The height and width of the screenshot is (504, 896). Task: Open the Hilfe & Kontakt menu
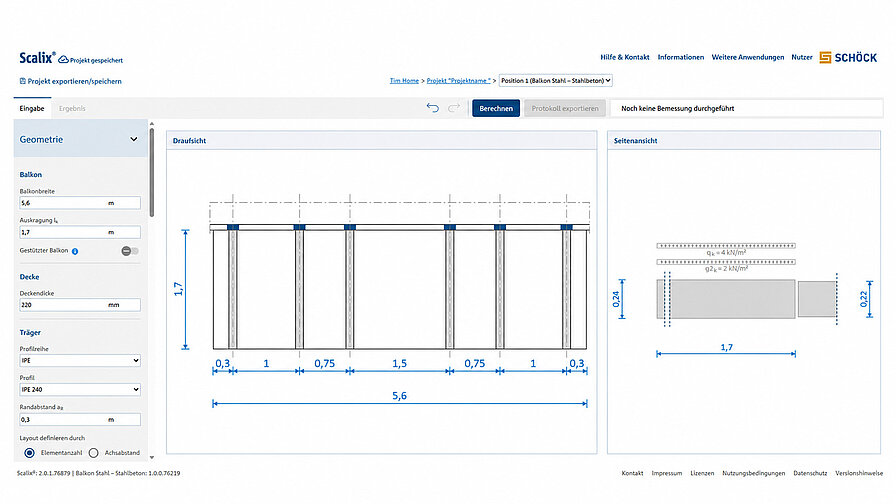pos(625,57)
